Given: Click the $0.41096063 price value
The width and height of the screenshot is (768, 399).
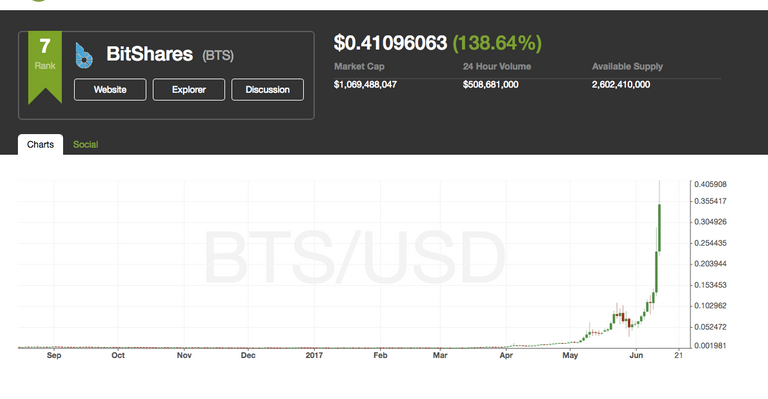Looking at the screenshot, I should coord(390,43).
